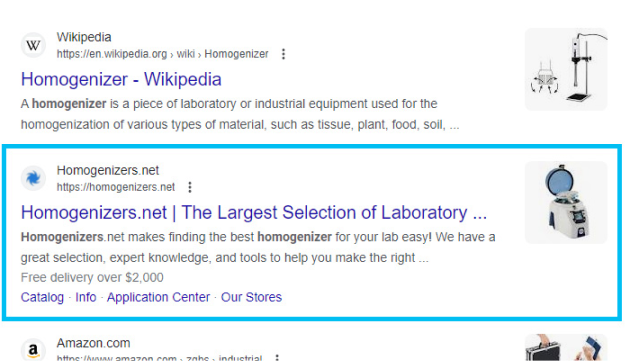
Task: Click the Wikipedia W favicon
Action: pos(33,45)
